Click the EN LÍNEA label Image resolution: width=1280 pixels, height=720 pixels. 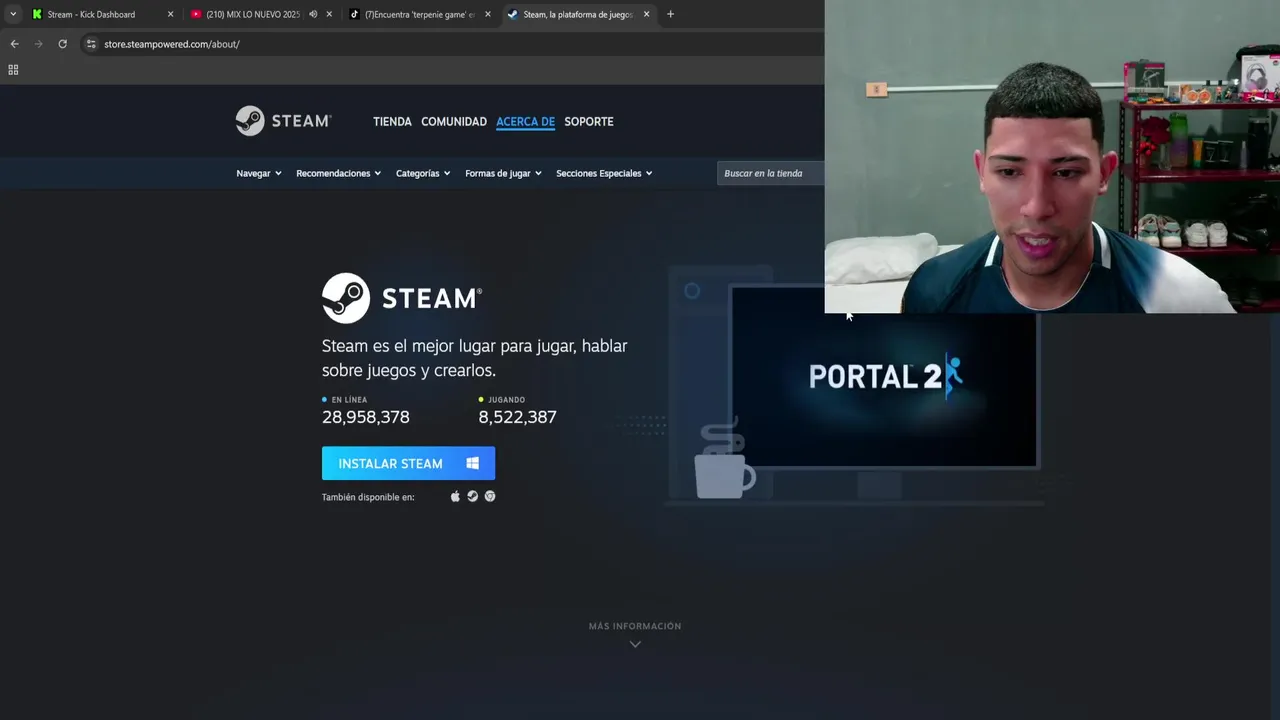pos(349,400)
